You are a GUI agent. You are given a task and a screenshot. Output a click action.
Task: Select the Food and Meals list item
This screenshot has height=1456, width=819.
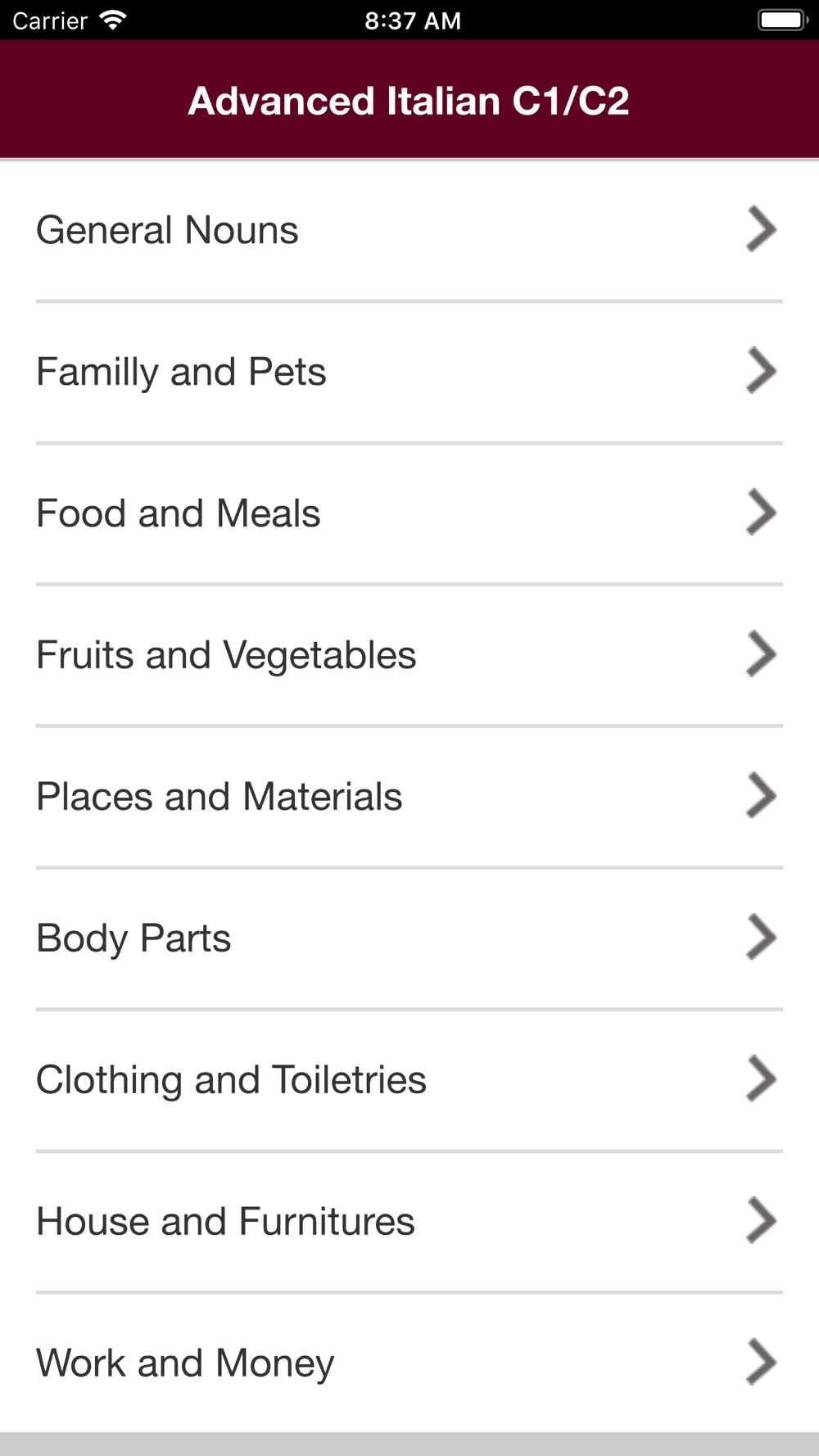[409, 514]
